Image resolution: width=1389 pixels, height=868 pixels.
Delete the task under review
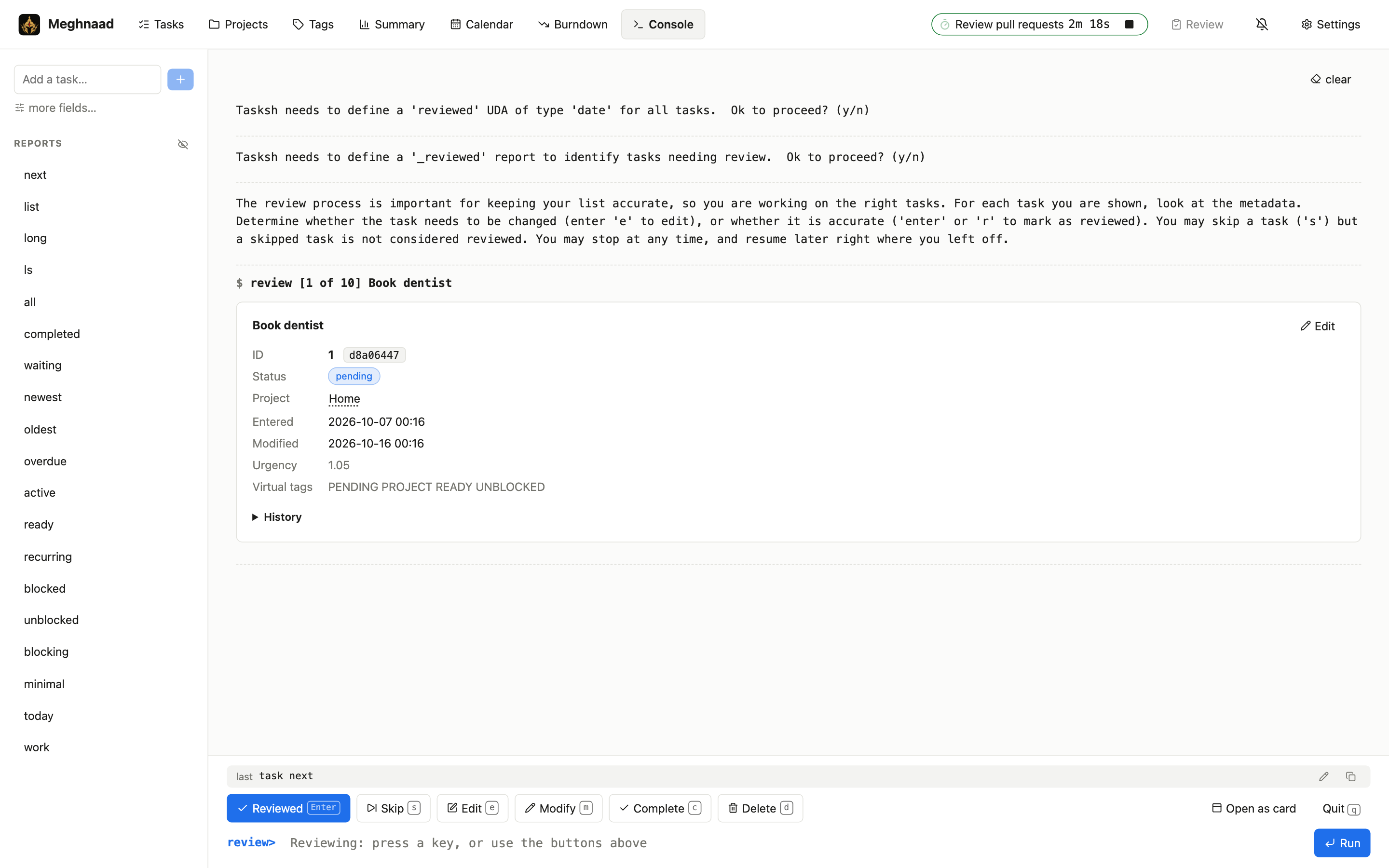click(760, 808)
